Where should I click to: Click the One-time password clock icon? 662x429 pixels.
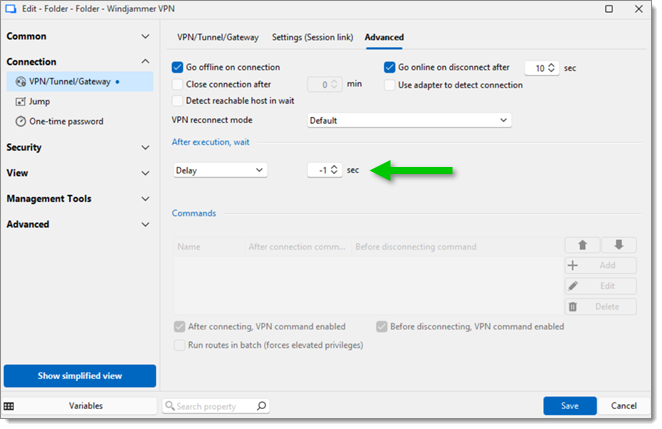[x=21, y=122]
